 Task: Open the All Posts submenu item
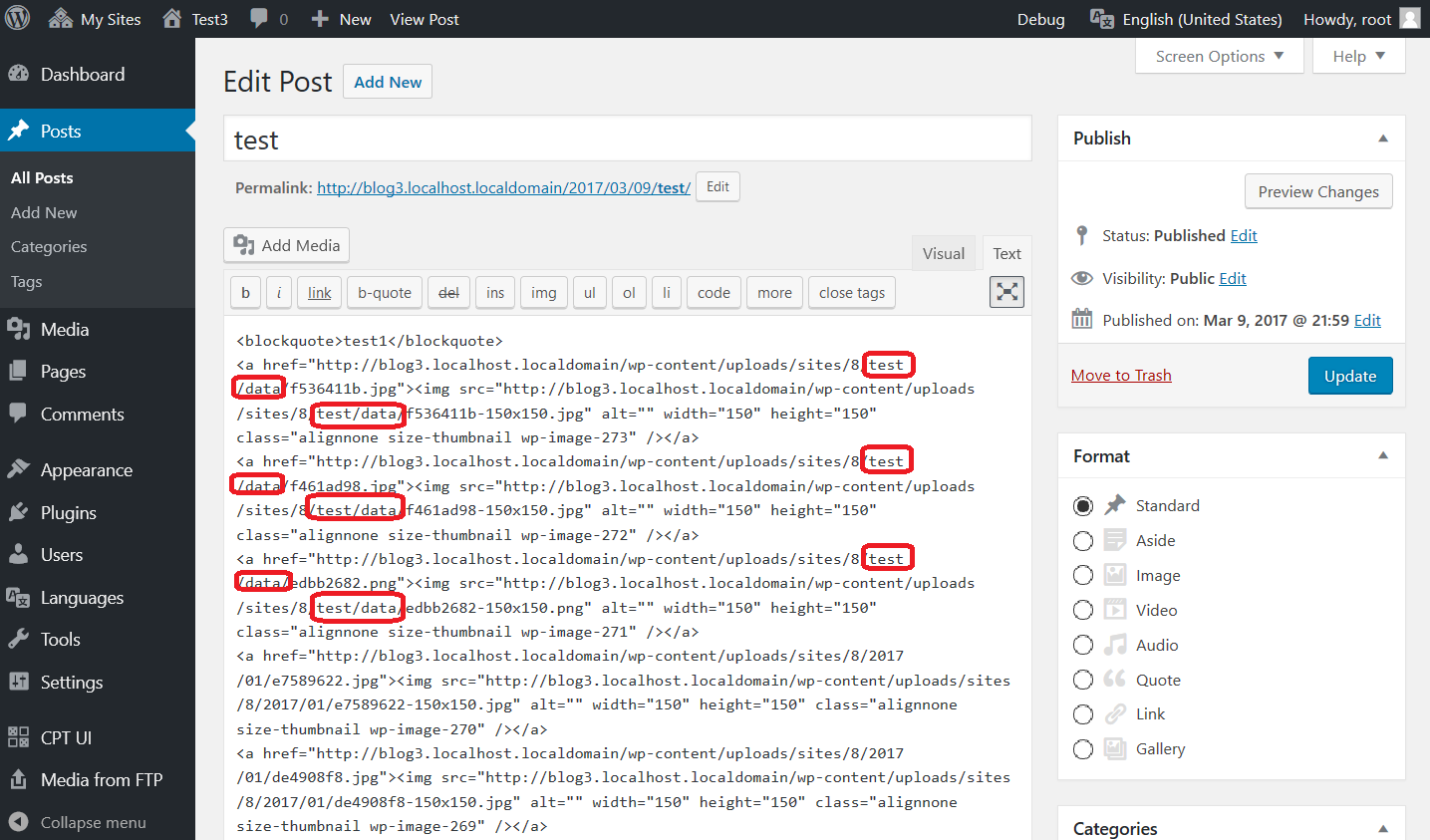42,177
